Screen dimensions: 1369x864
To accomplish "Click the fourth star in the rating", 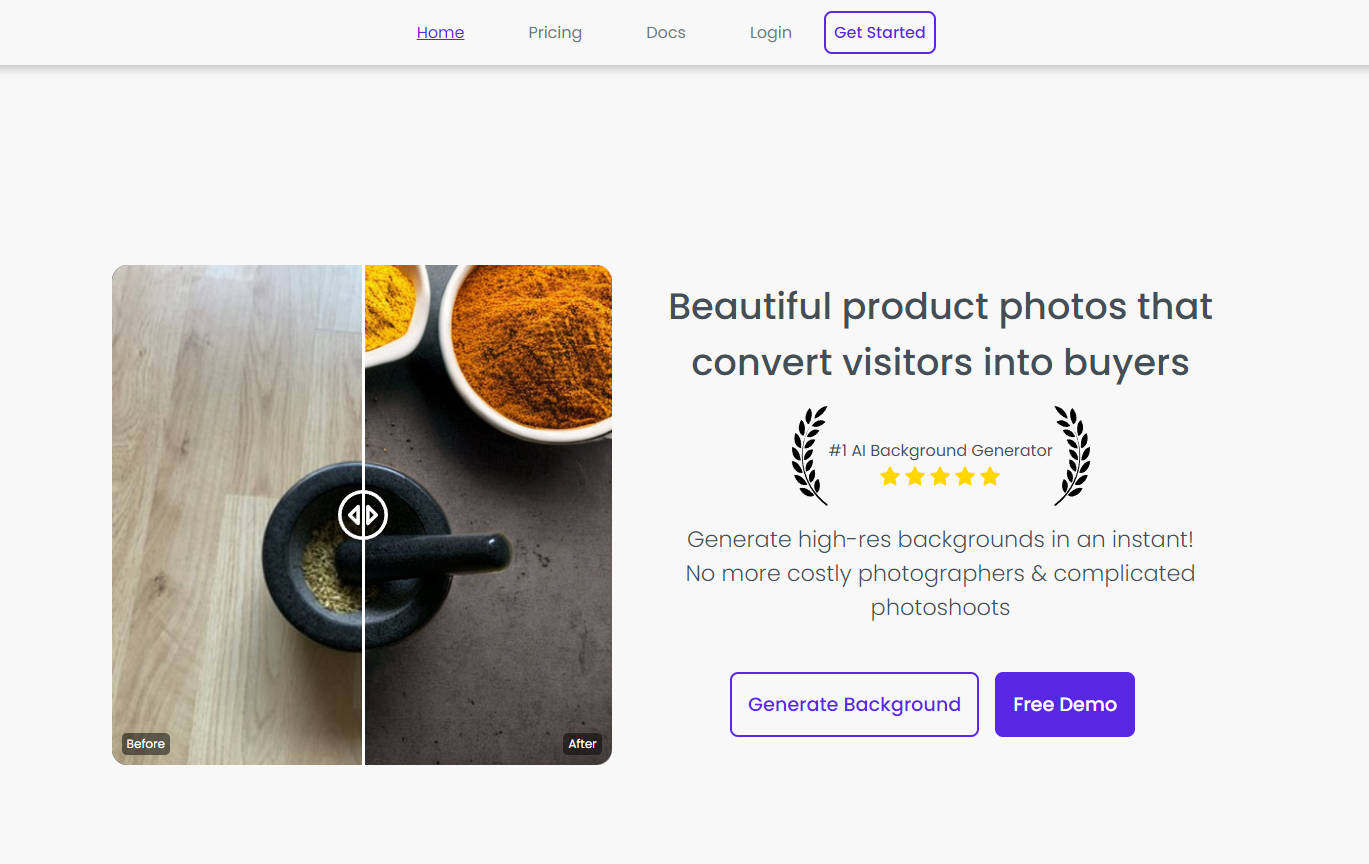I will [x=965, y=477].
